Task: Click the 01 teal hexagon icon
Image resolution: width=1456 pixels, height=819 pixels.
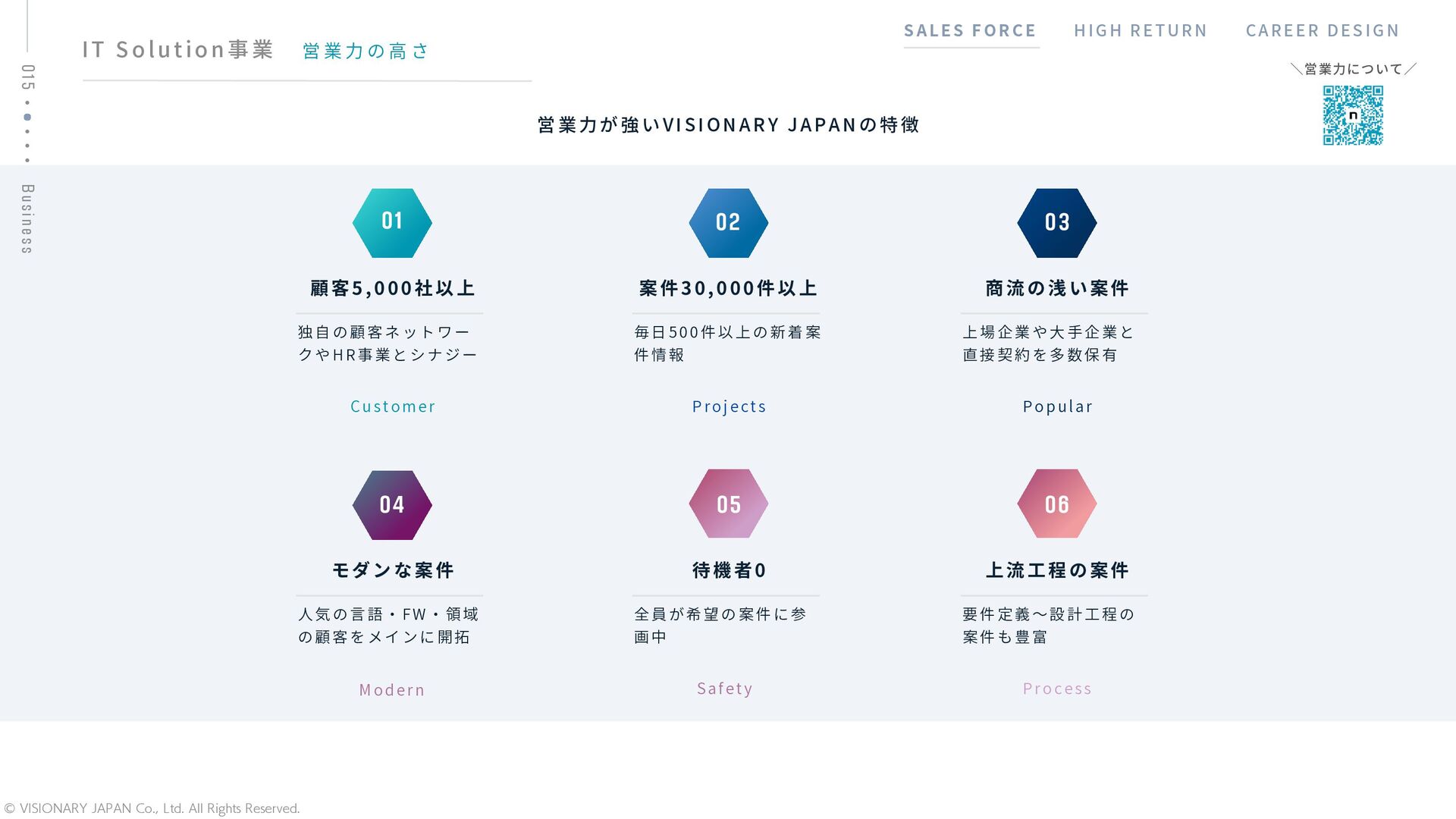Action: tap(392, 222)
